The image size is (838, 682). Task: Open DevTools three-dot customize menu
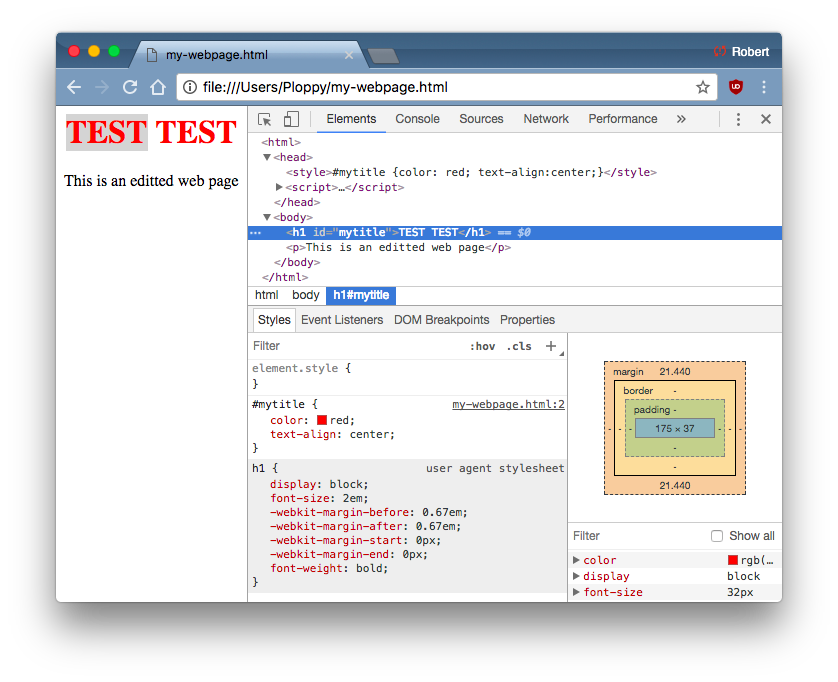(738, 119)
